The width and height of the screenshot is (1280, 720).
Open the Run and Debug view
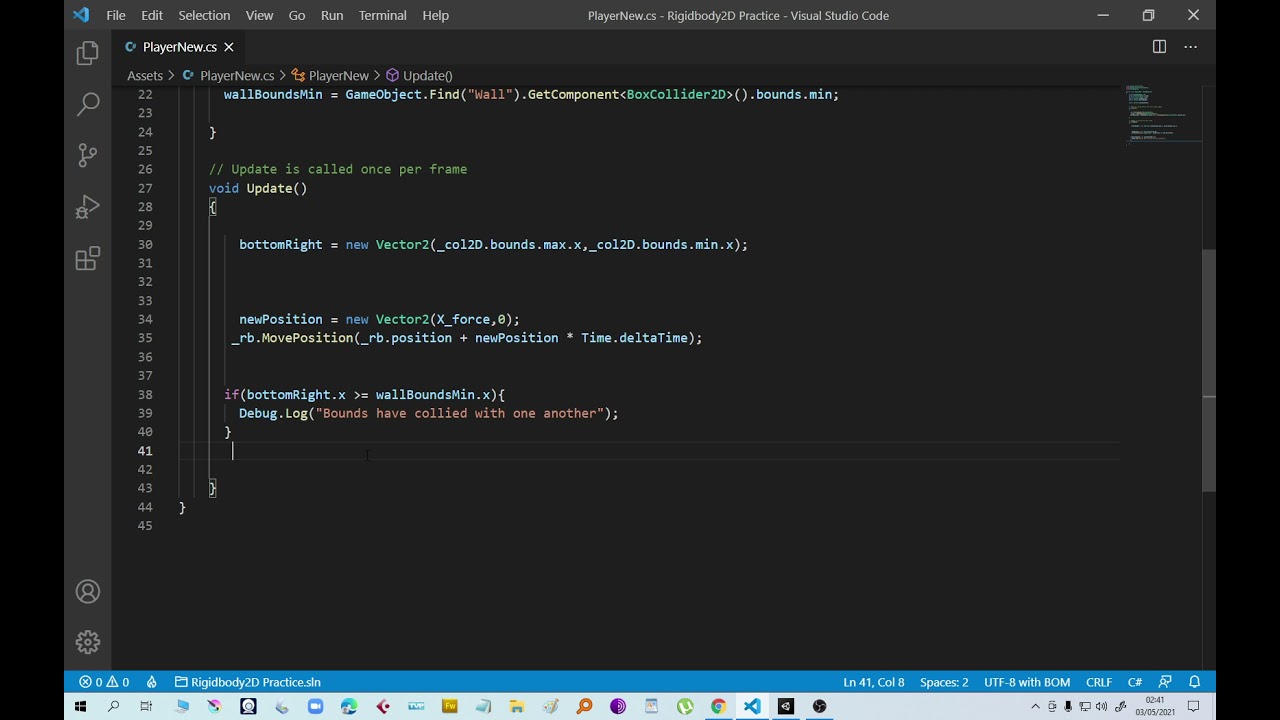(x=88, y=207)
